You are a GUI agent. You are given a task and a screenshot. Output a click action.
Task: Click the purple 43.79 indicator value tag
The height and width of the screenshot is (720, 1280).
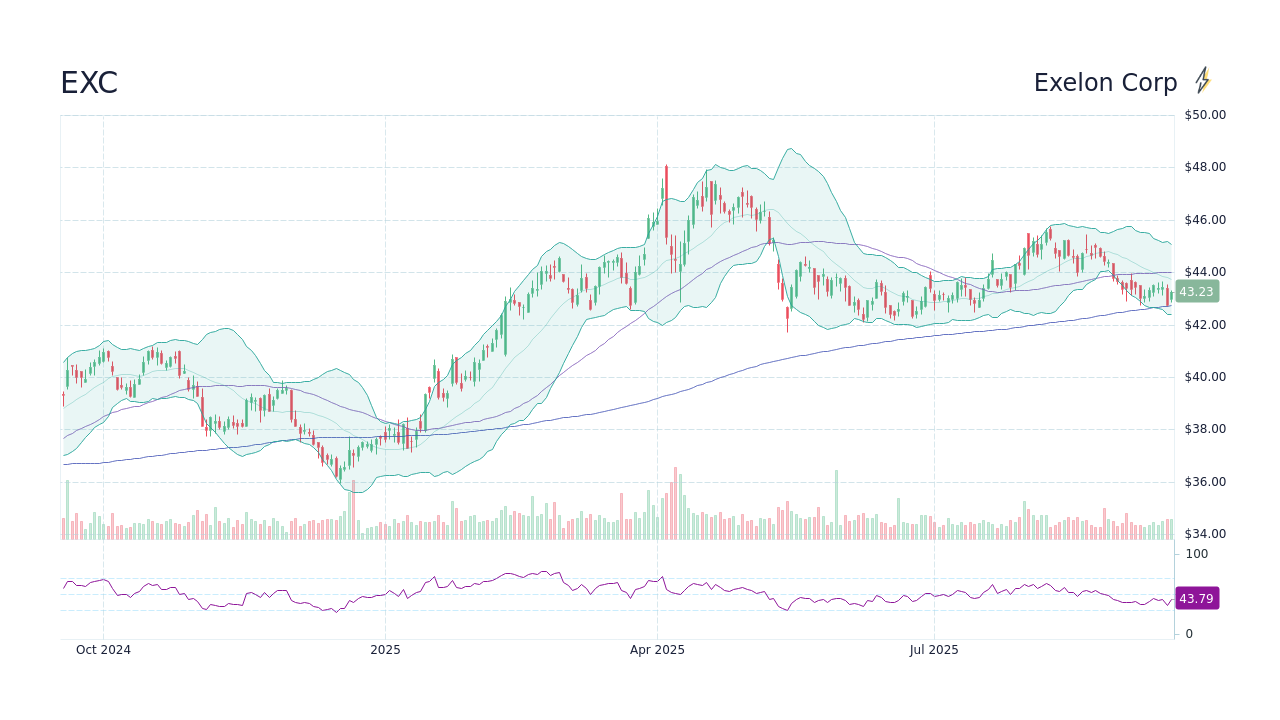coord(1196,598)
